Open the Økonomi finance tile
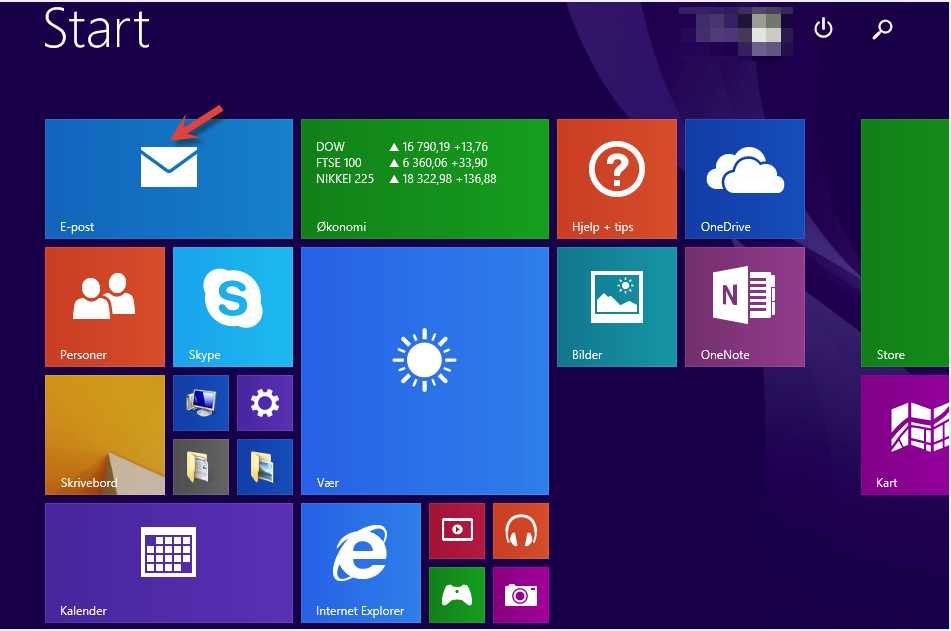Viewport: 951px width, 631px height. tap(425, 179)
